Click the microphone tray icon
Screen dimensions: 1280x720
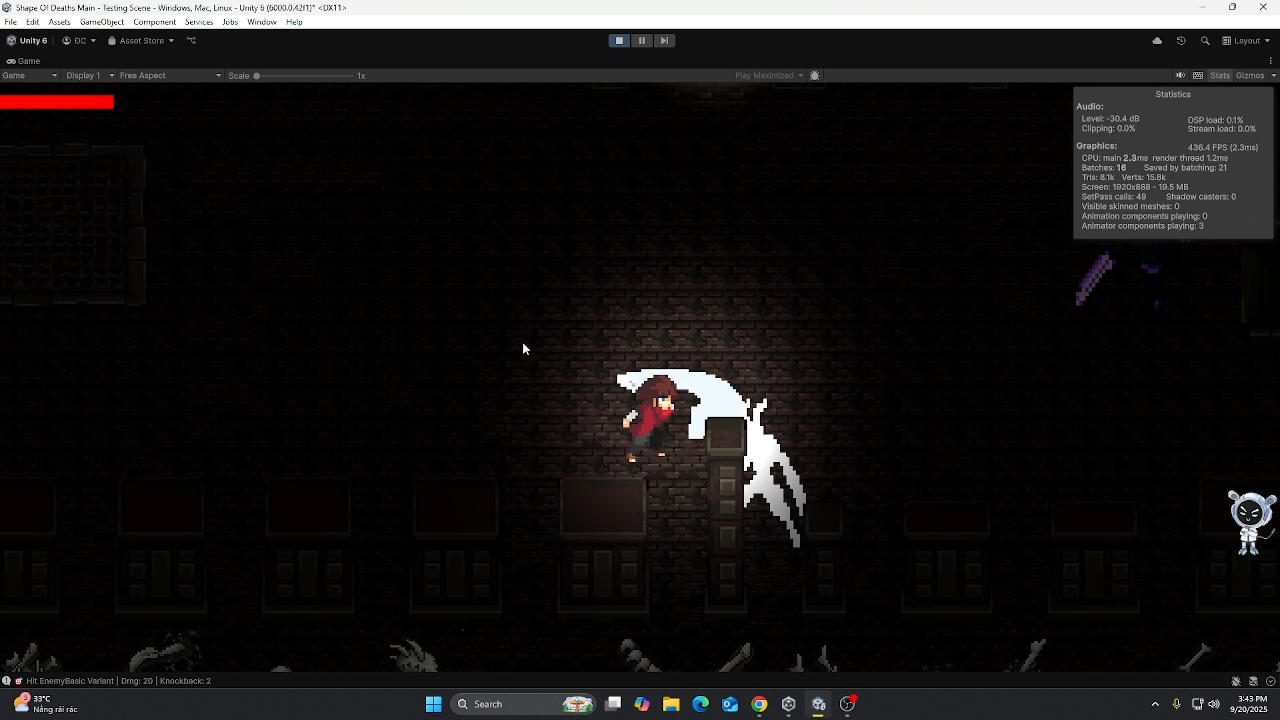pos(1176,704)
